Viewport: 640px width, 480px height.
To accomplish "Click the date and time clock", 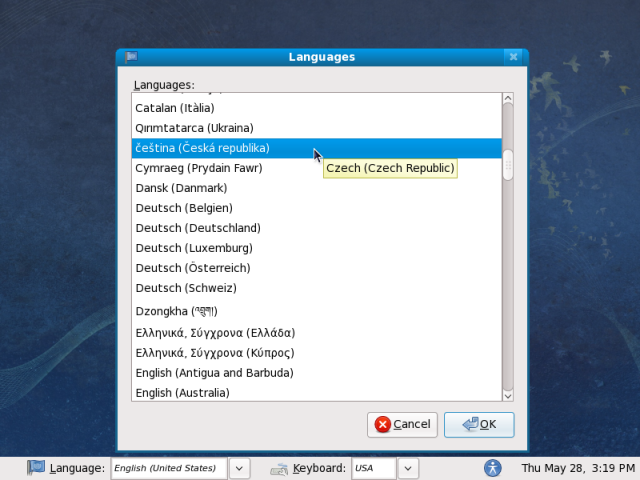I will [577, 467].
